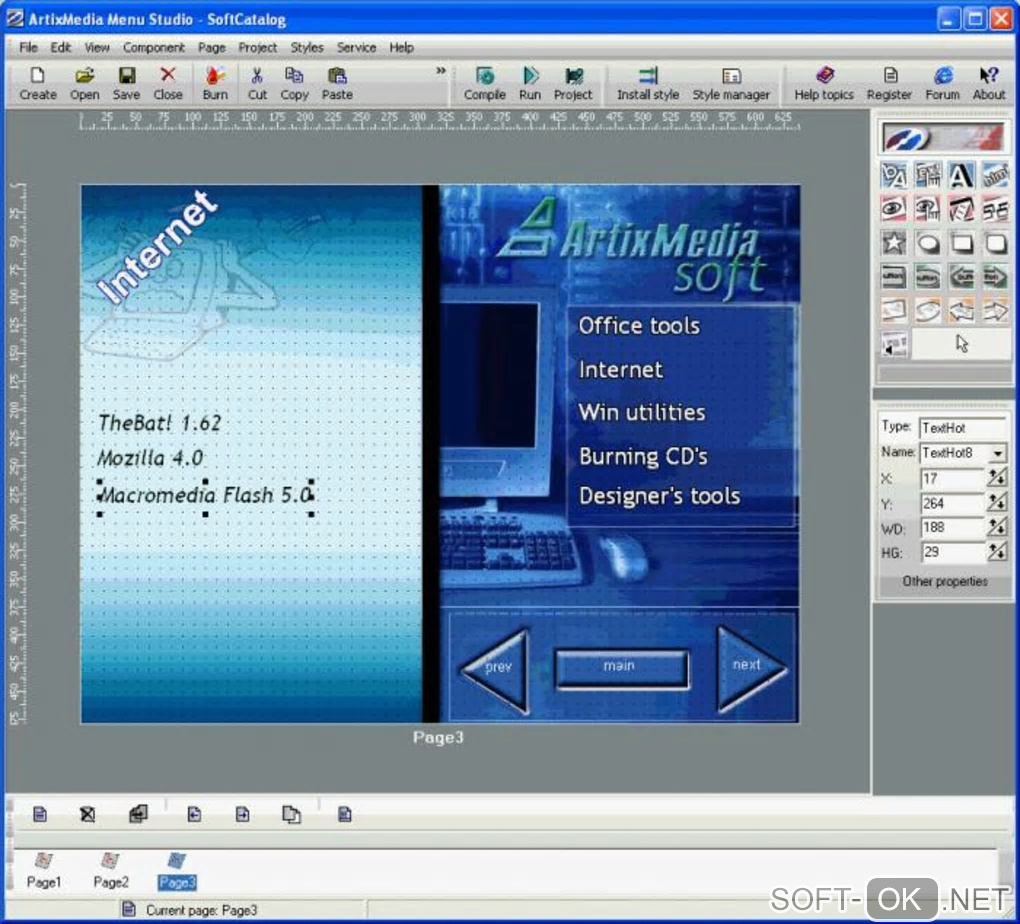Open Project settings toolbar icon

573,83
